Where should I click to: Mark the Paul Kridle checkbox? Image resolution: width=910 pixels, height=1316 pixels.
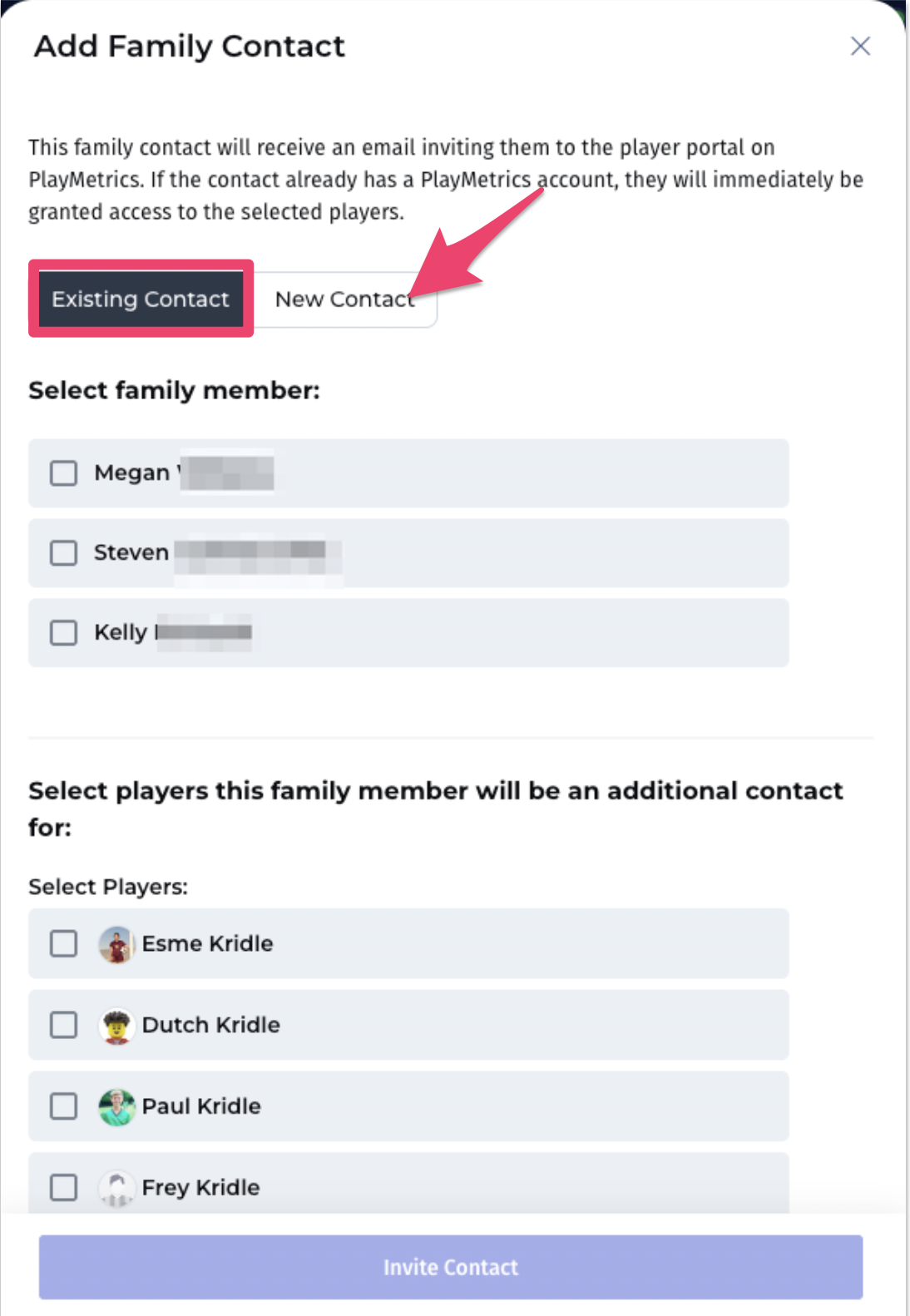click(63, 1106)
